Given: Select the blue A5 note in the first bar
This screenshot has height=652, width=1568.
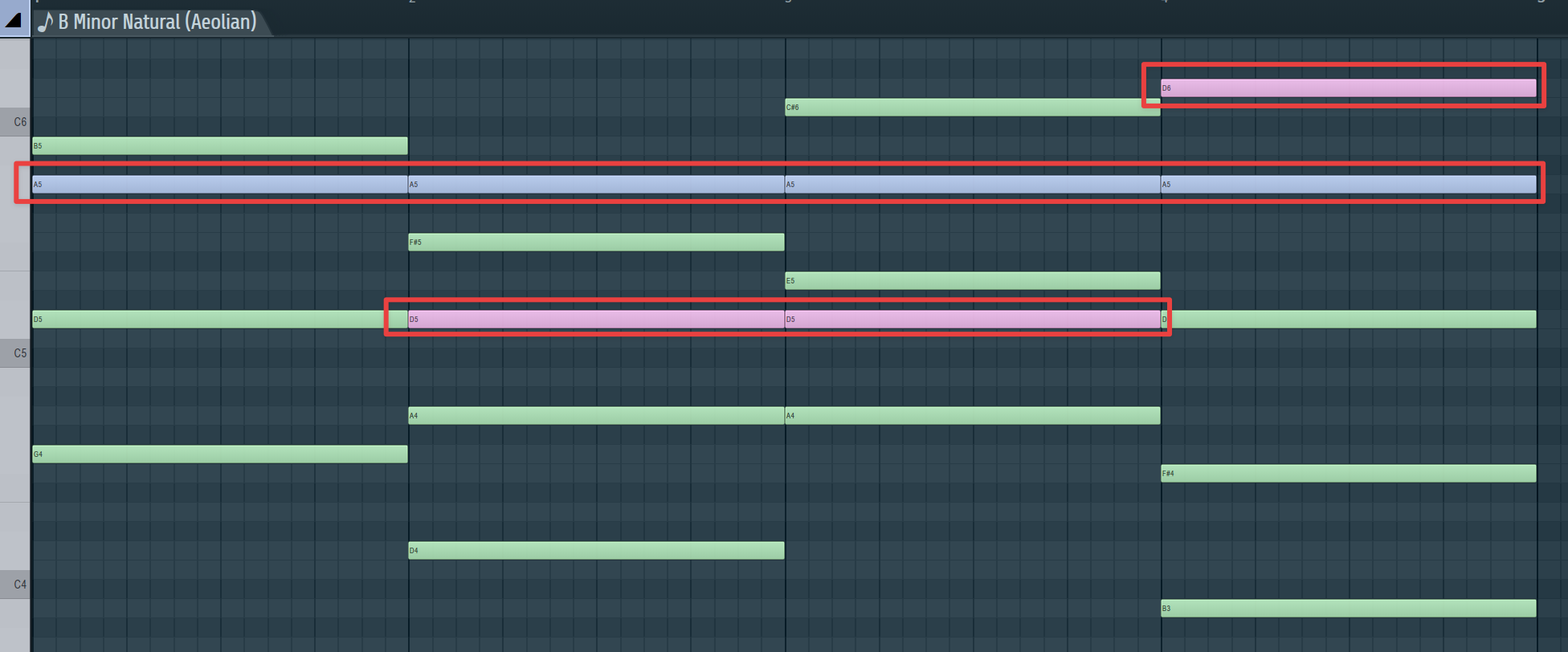Looking at the screenshot, I should (219, 185).
